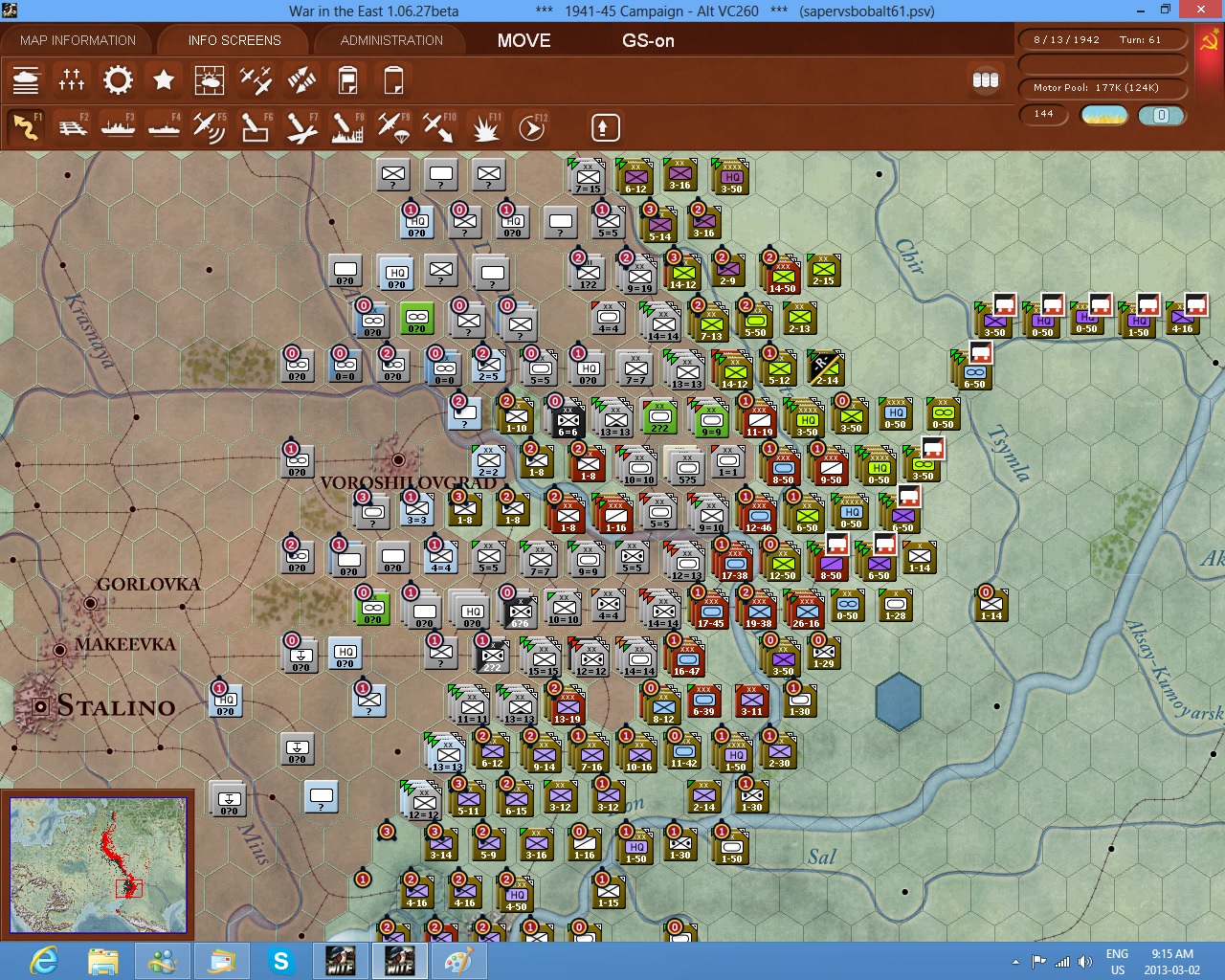Image resolution: width=1225 pixels, height=980 pixels.
Task: Select the unit counter labeled 13-19
Action: [567, 704]
